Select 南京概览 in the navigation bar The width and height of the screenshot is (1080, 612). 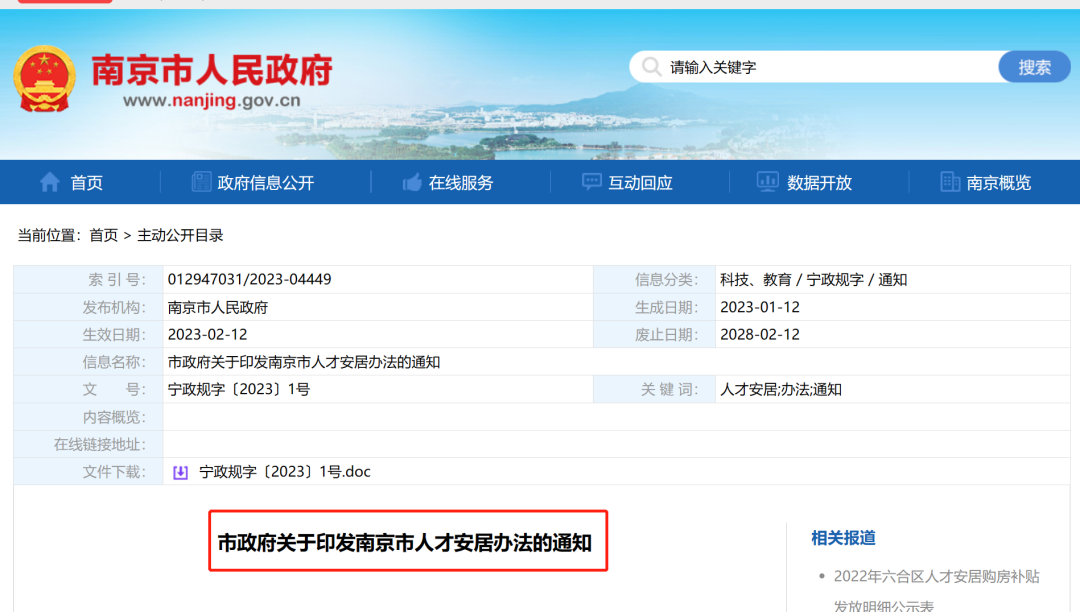[998, 183]
